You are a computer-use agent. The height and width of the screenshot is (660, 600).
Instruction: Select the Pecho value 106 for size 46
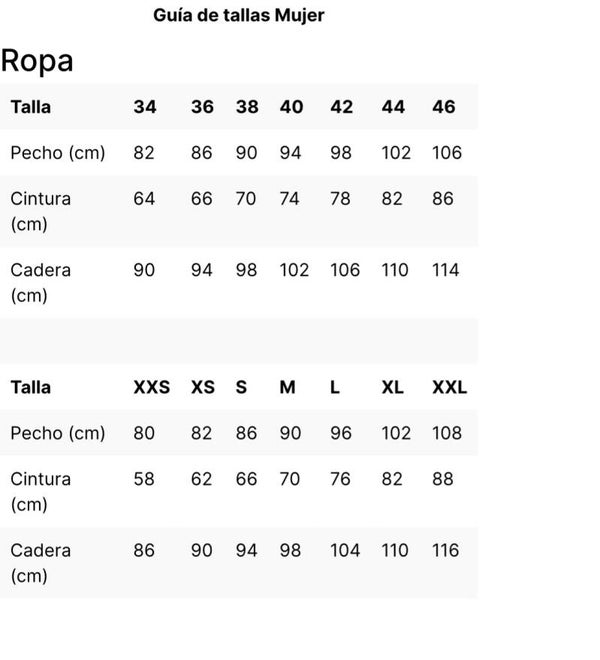click(447, 153)
